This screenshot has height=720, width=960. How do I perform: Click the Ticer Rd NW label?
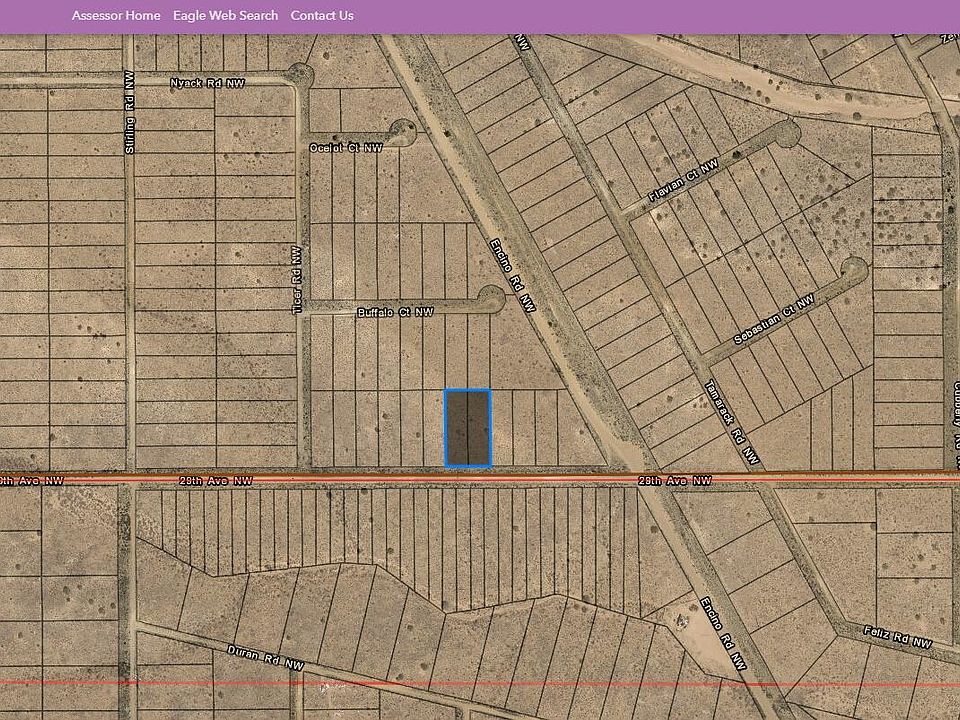coord(297,280)
